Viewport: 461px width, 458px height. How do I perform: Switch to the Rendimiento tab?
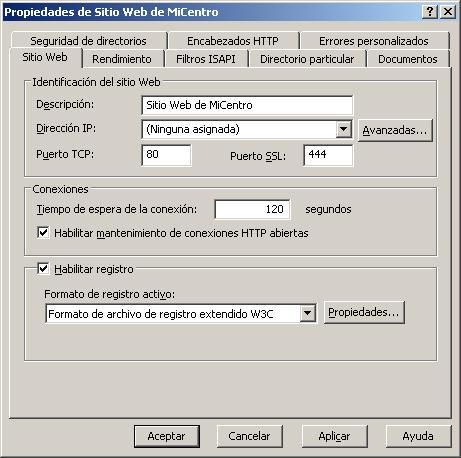click(x=122, y=59)
